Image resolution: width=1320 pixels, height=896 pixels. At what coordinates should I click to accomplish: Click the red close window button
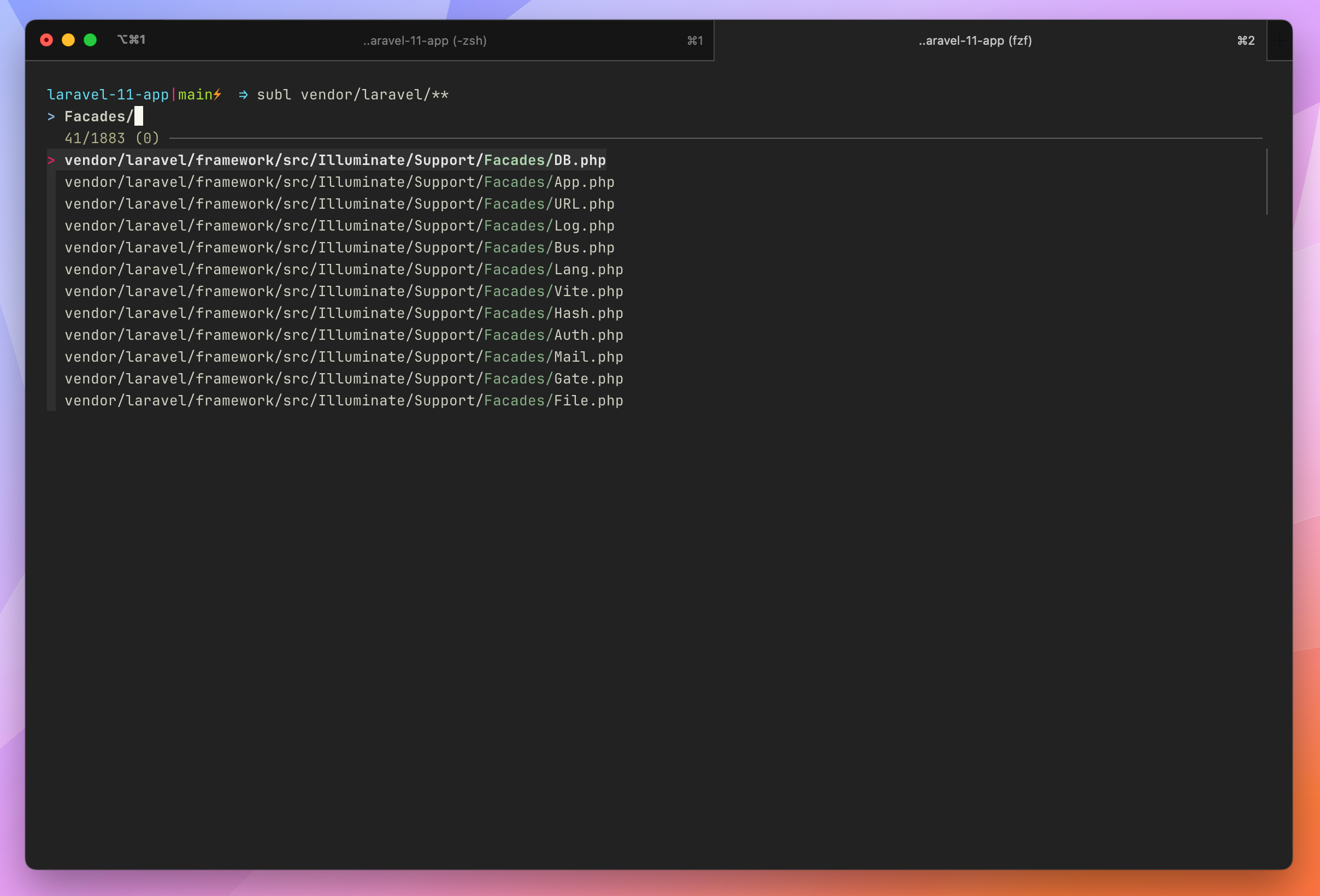pos(46,40)
